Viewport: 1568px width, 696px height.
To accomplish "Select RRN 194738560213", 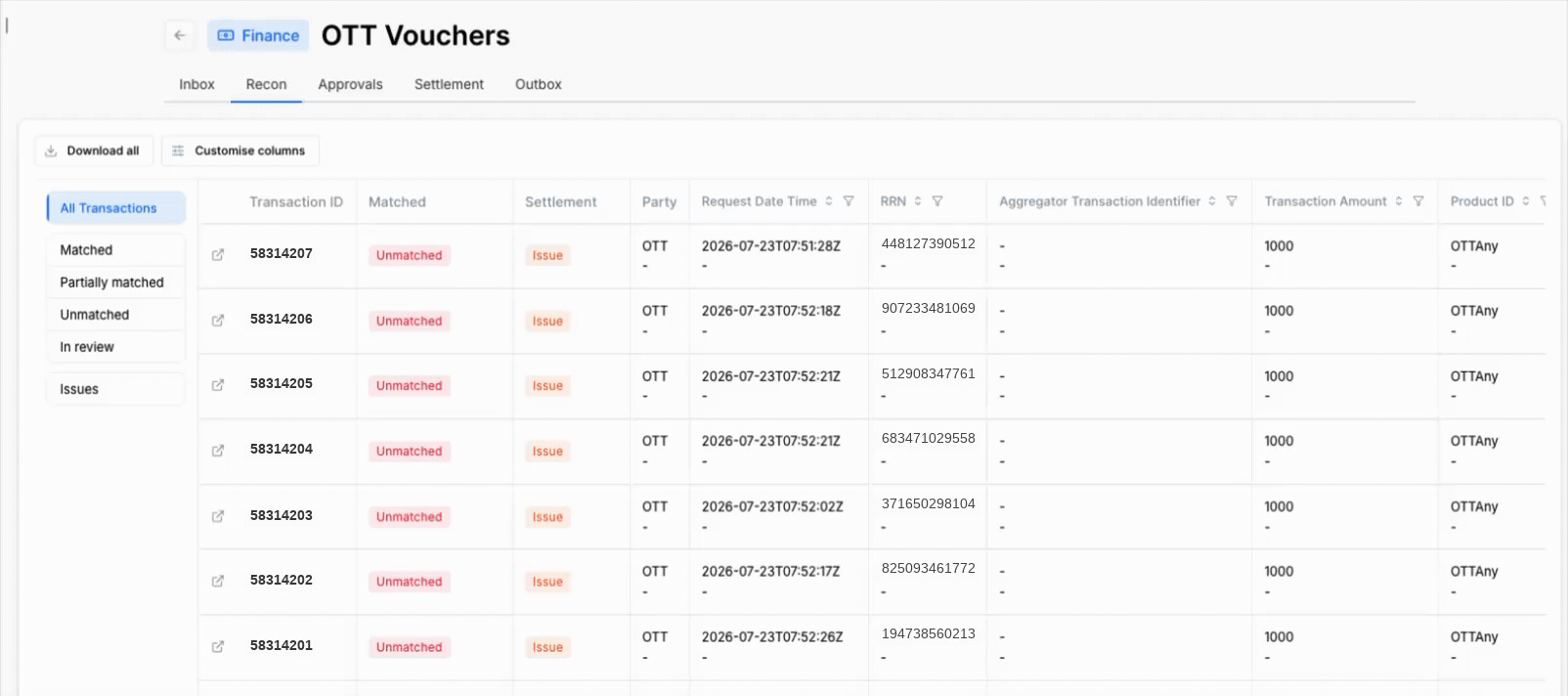I will click(929, 633).
